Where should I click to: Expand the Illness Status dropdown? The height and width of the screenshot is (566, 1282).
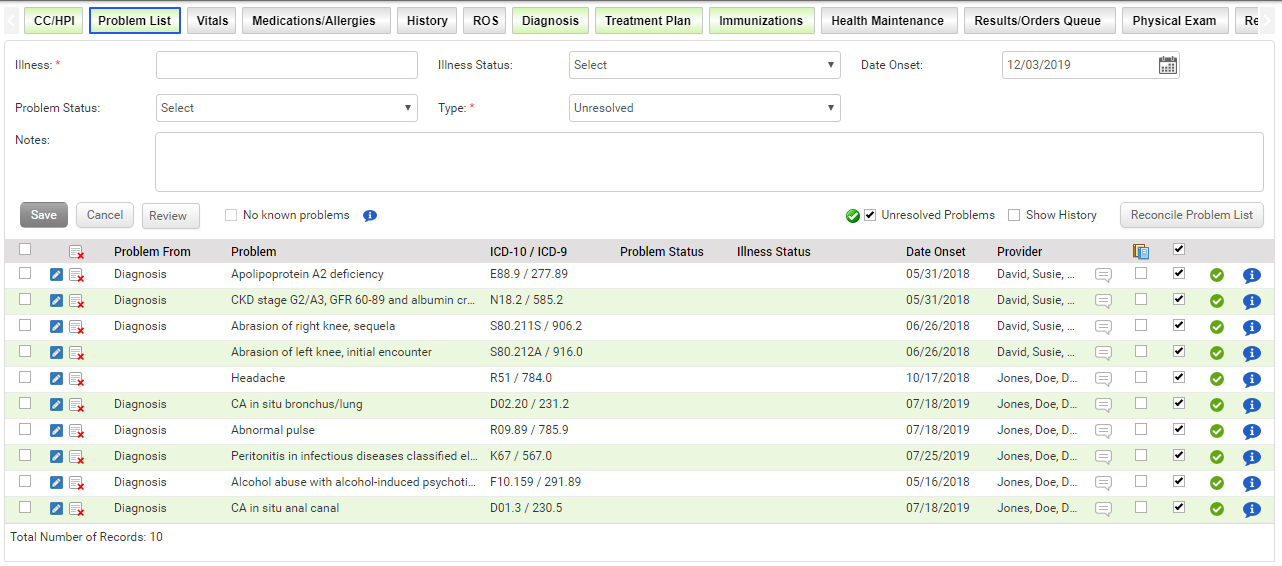704,65
